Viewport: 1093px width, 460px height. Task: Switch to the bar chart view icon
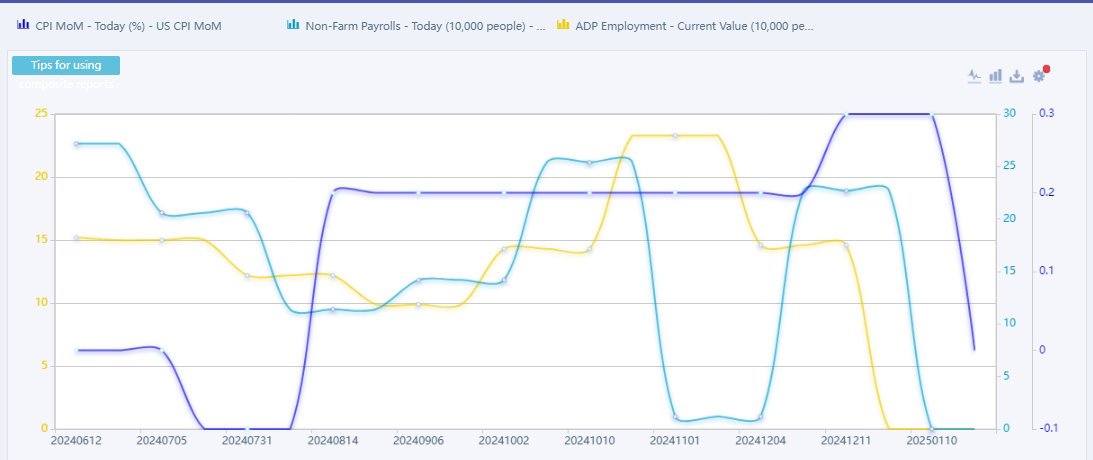pyautogui.click(x=996, y=76)
